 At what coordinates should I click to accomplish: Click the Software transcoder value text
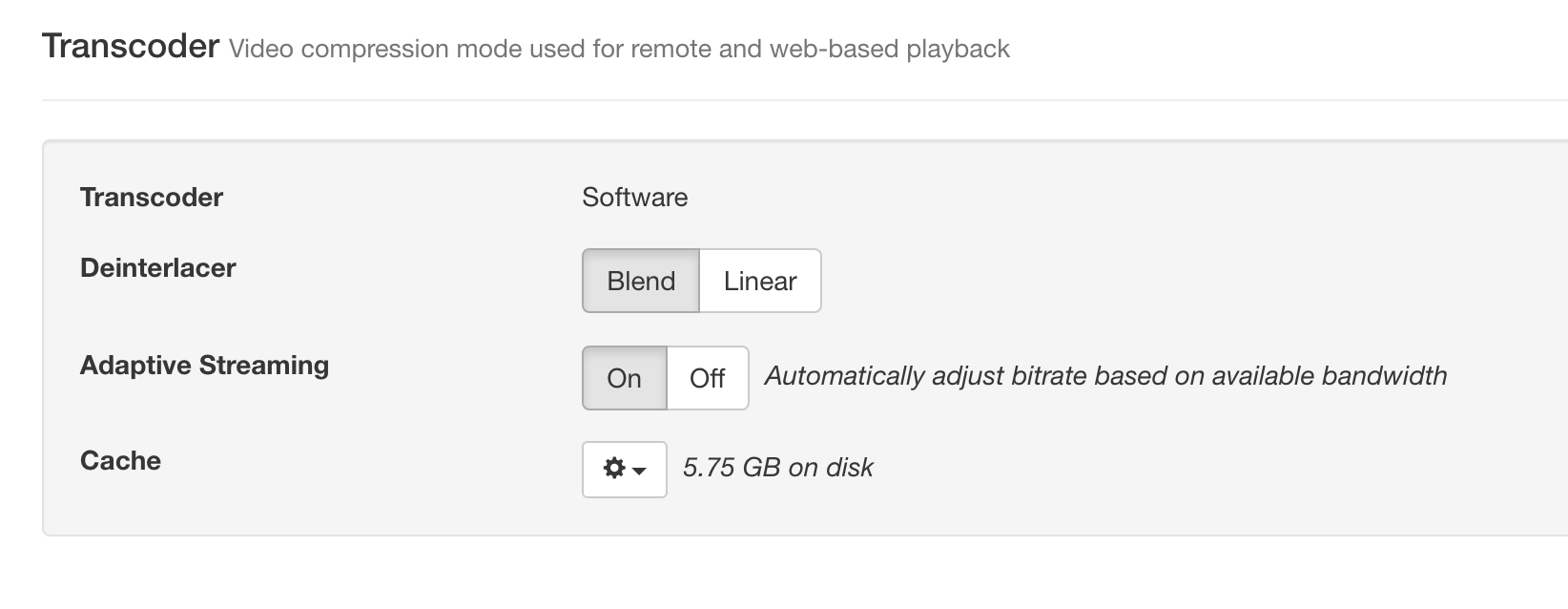pyautogui.click(x=634, y=198)
